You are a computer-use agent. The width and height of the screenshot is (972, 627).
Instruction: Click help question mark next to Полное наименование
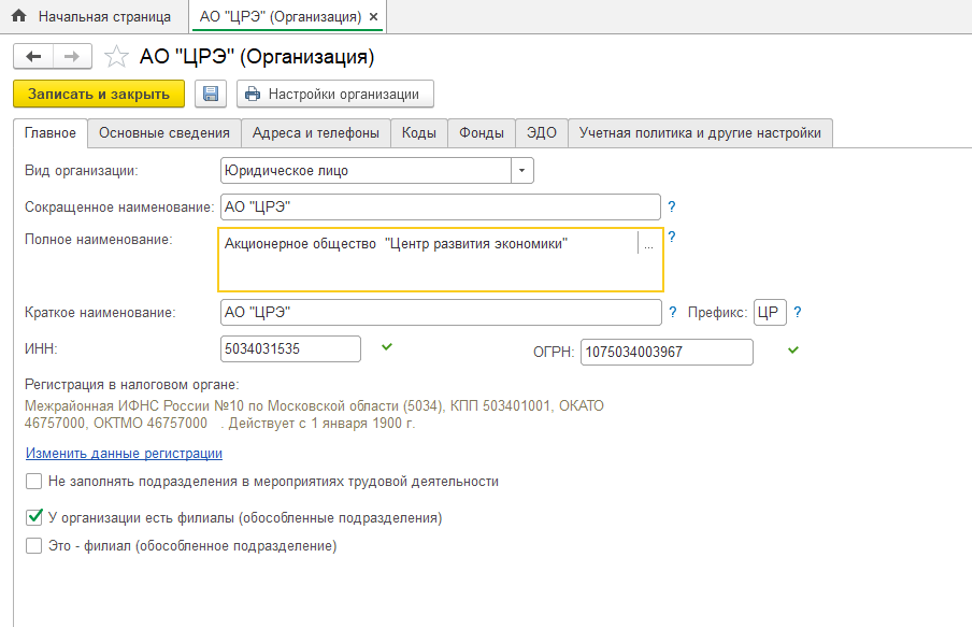(x=671, y=236)
